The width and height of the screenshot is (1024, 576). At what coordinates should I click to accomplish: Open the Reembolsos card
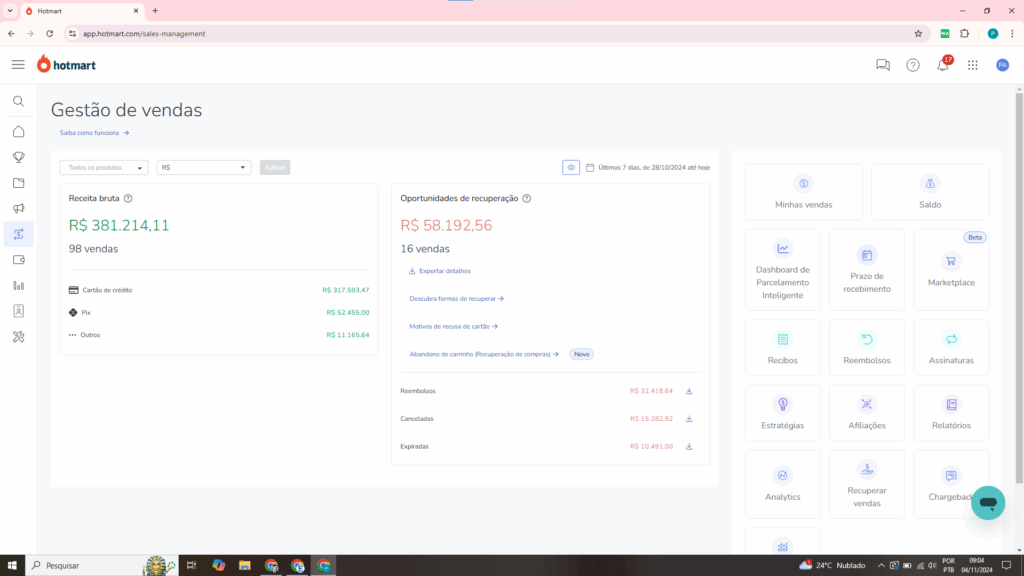(x=867, y=347)
